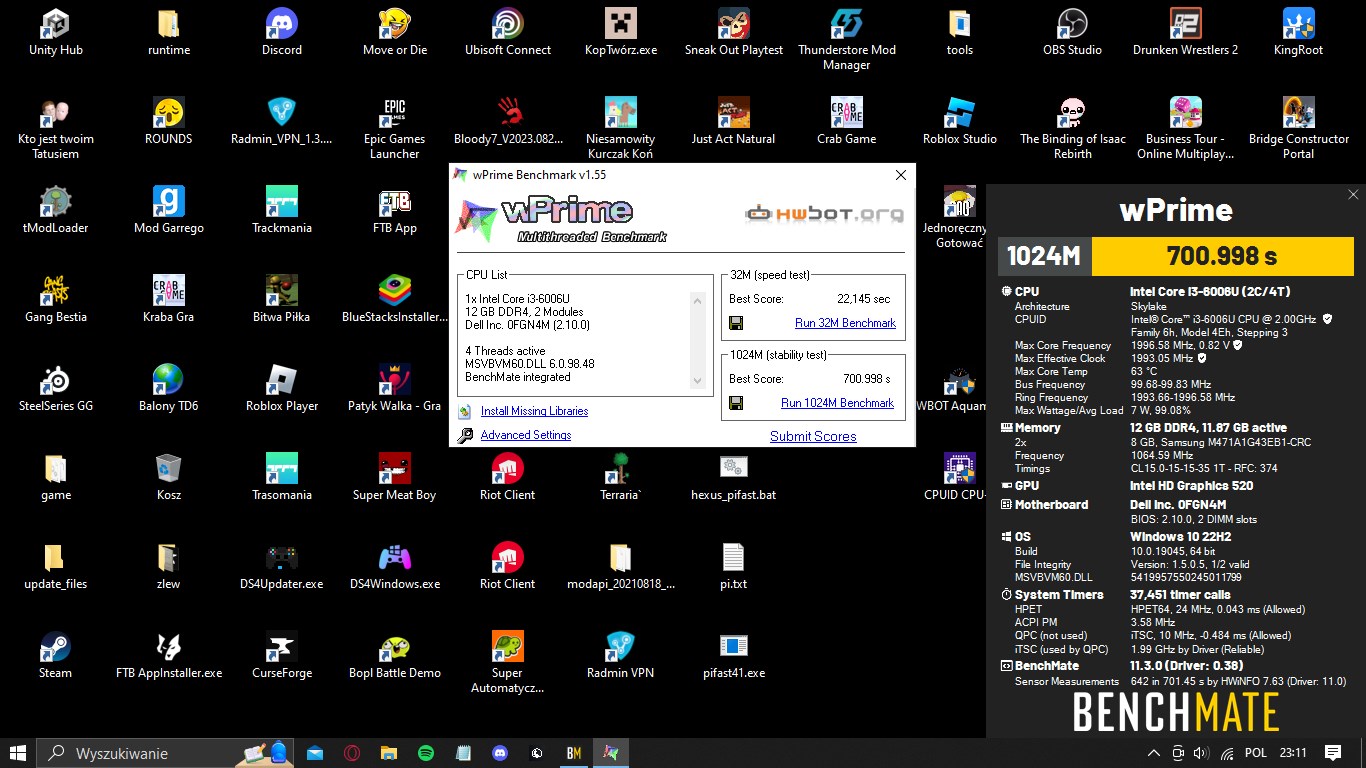Open the Kosz recycle bin icon
1366x768 pixels.
tap(169, 477)
